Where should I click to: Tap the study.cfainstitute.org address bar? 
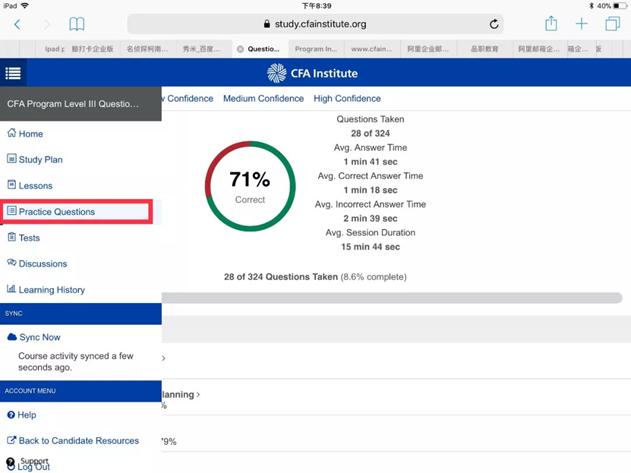click(315, 24)
